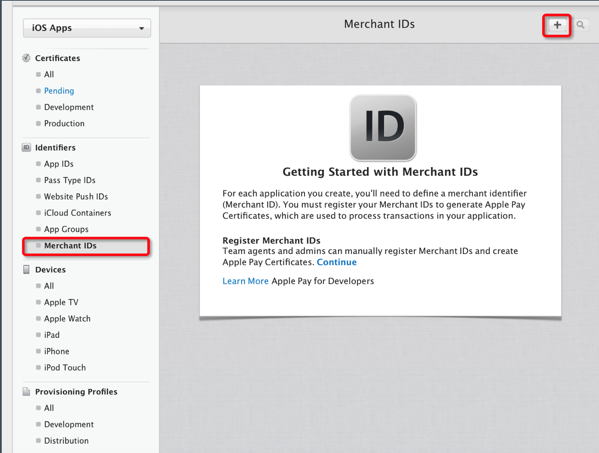Select Production certificates
Screen dimensions: 599x453
[x=64, y=124]
